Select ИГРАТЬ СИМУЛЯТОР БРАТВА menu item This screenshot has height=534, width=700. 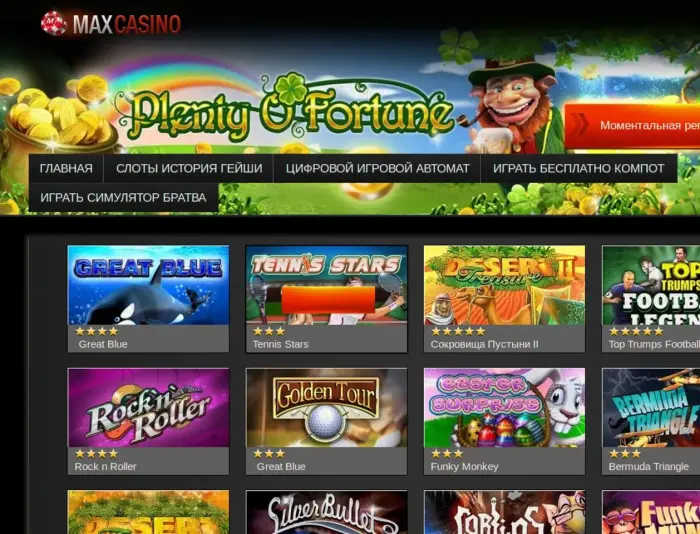[123, 197]
